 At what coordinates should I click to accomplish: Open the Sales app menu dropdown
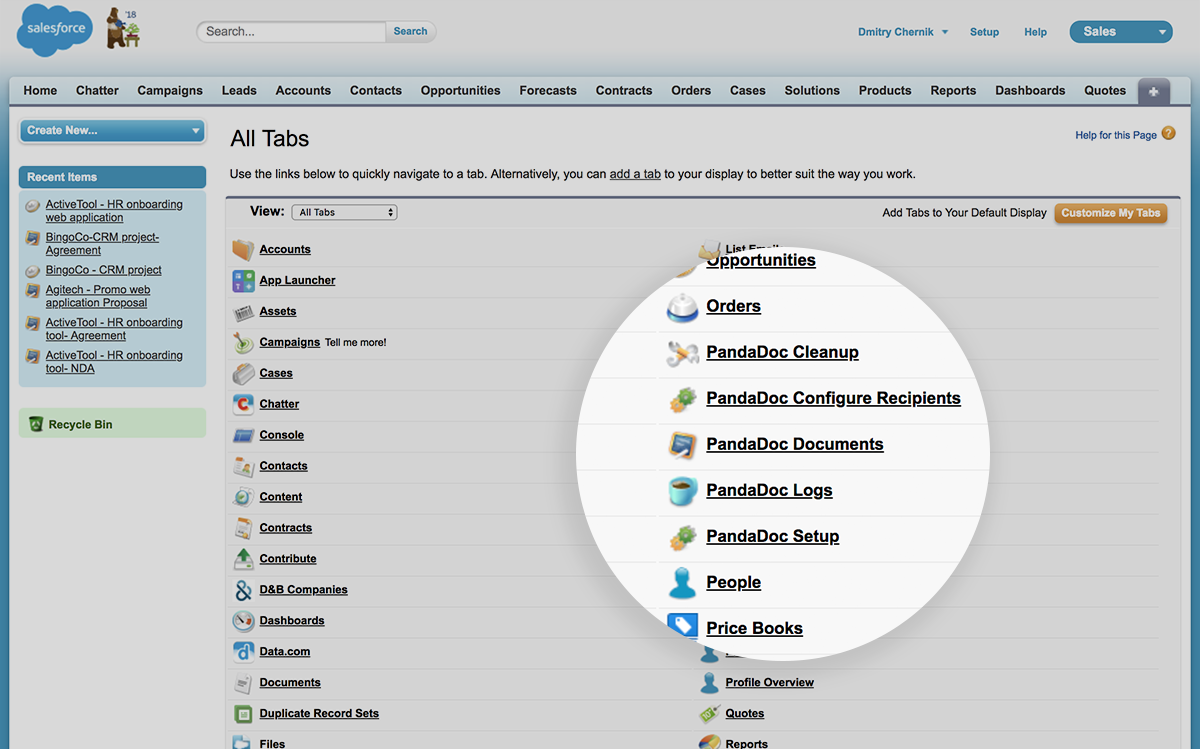coord(1120,32)
